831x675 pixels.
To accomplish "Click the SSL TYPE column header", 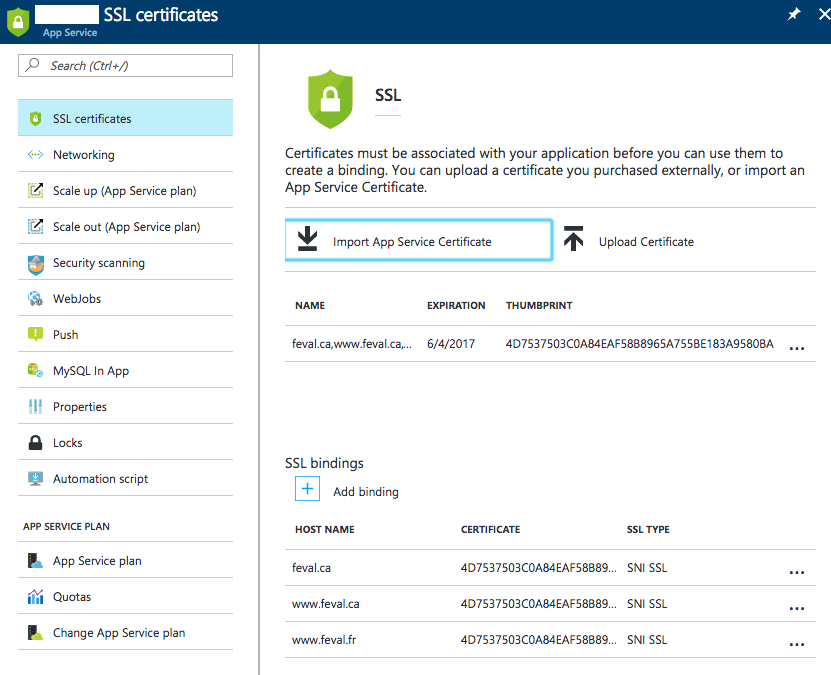I will click(x=648, y=529).
